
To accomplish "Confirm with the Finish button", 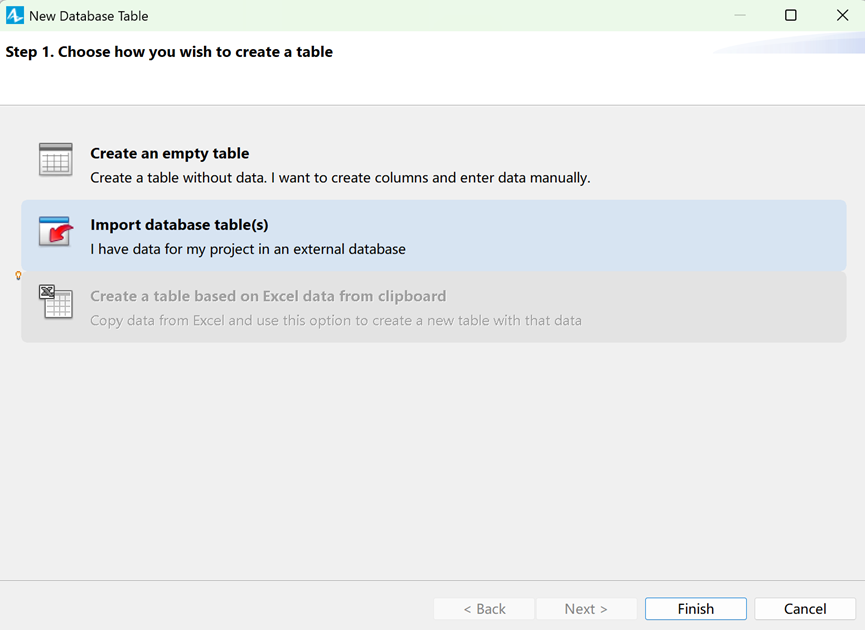I will 696,608.
